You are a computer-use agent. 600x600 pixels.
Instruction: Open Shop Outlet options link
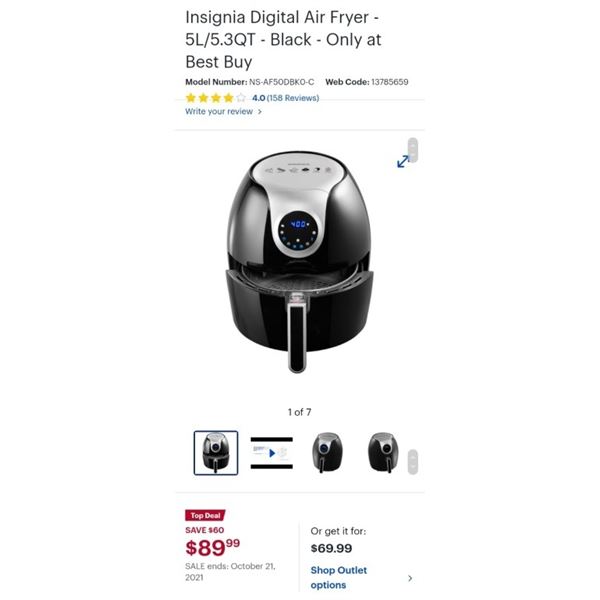pos(339,577)
